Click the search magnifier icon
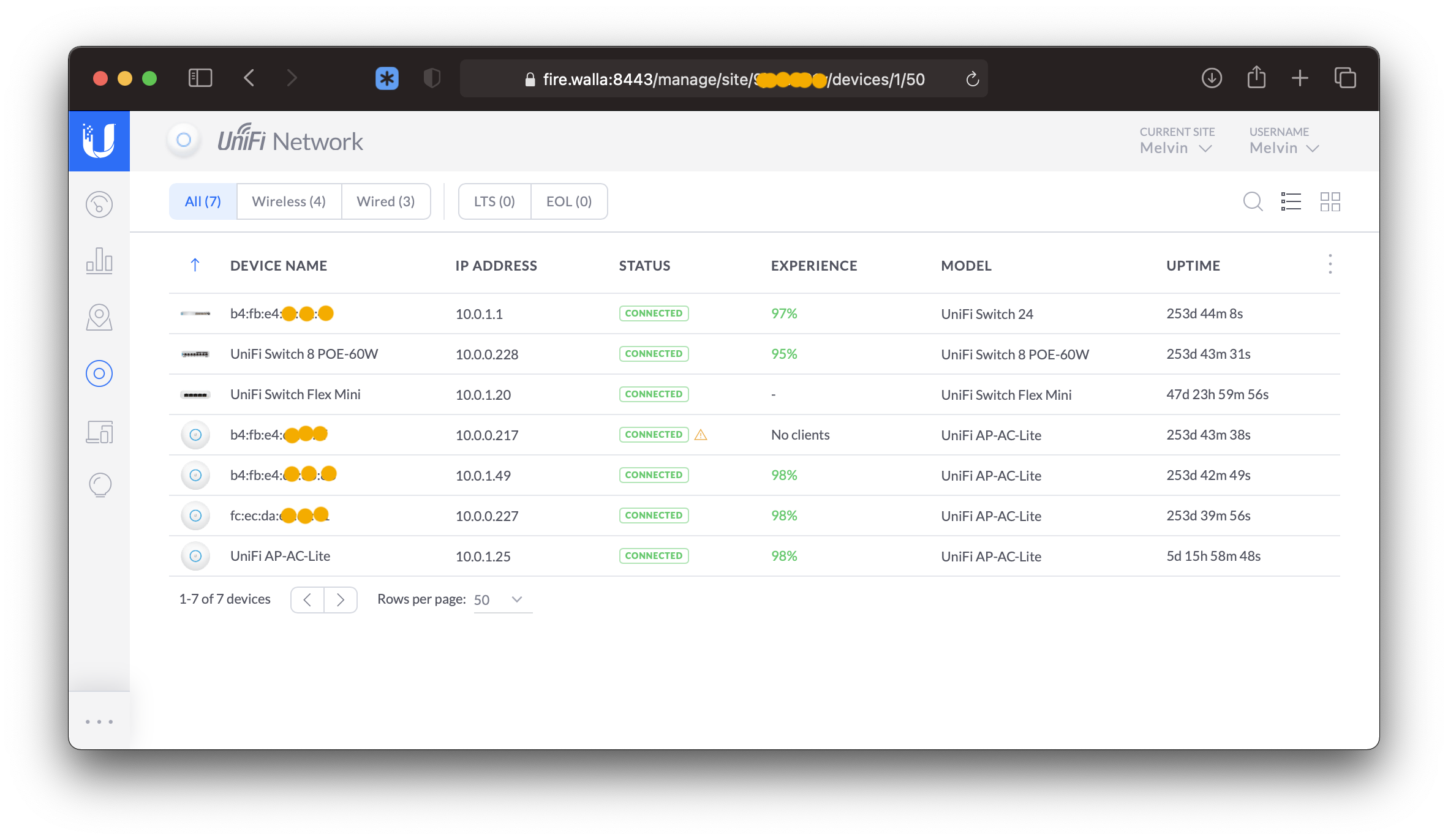 1253,201
